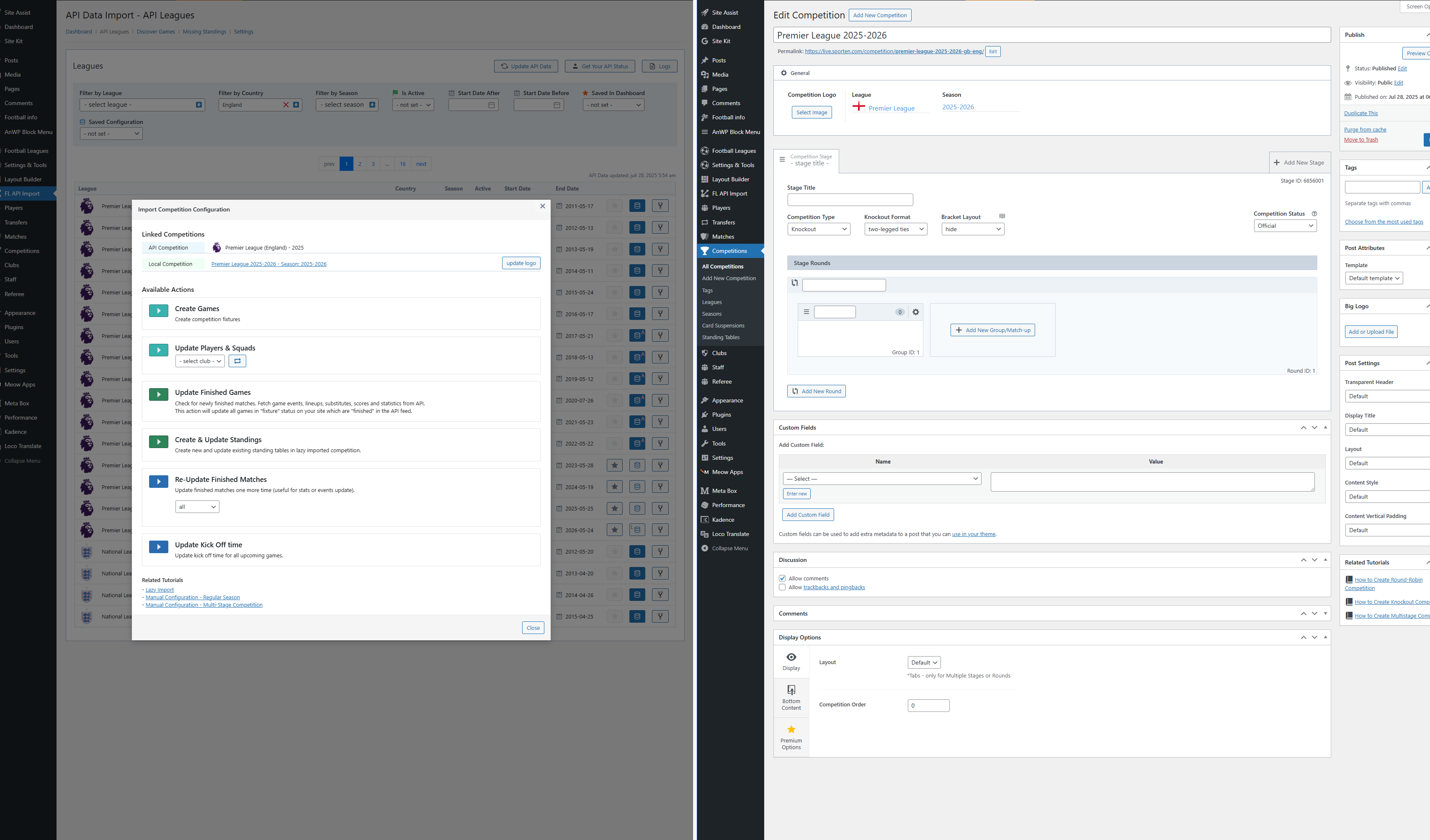Switch to Premium Options tab

coord(791,737)
